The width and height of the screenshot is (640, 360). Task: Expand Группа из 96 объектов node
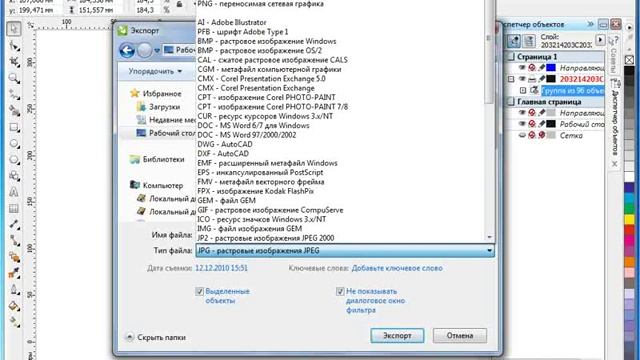pyautogui.click(x=523, y=90)
